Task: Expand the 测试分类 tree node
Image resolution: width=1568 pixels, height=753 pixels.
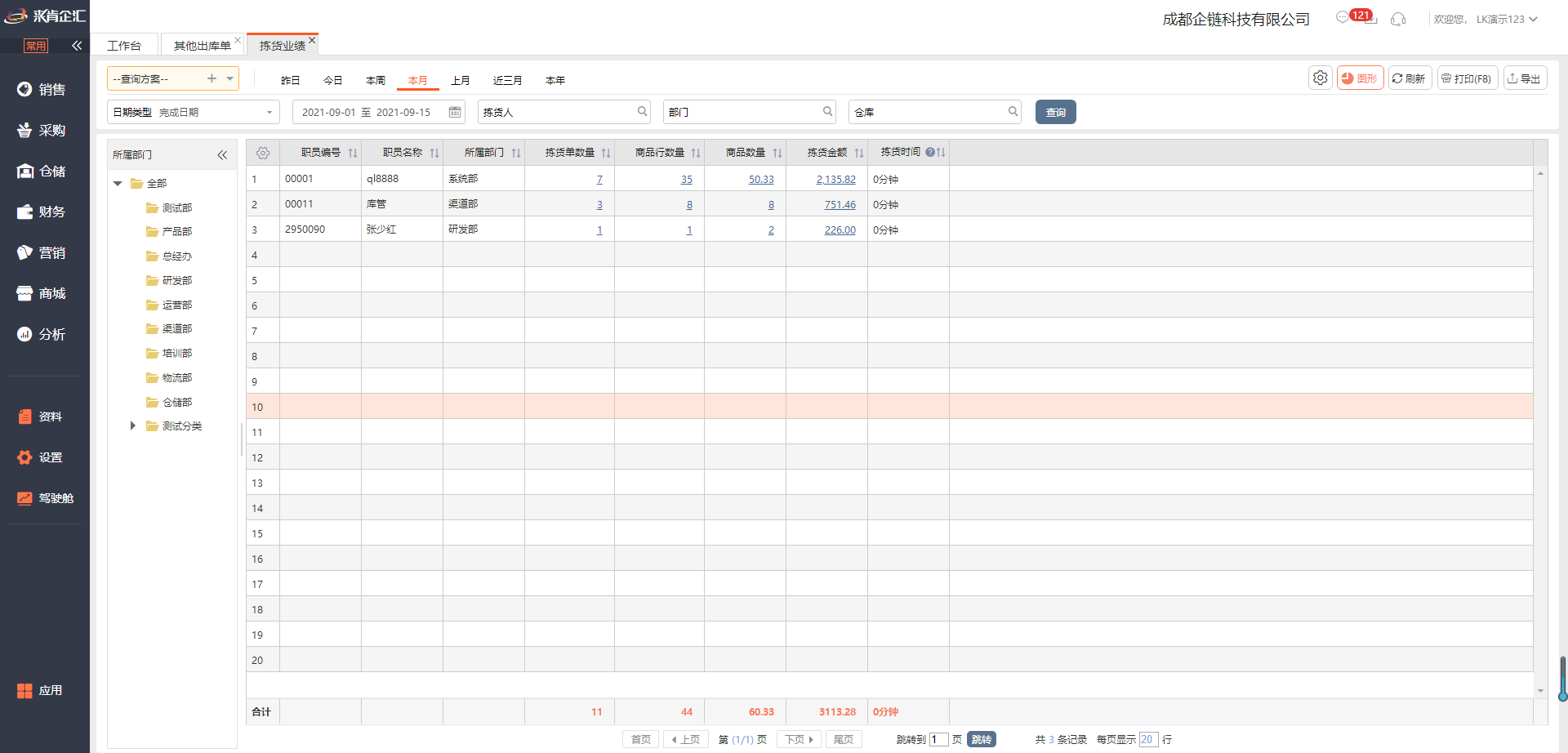Action: [x=132, y=426]
